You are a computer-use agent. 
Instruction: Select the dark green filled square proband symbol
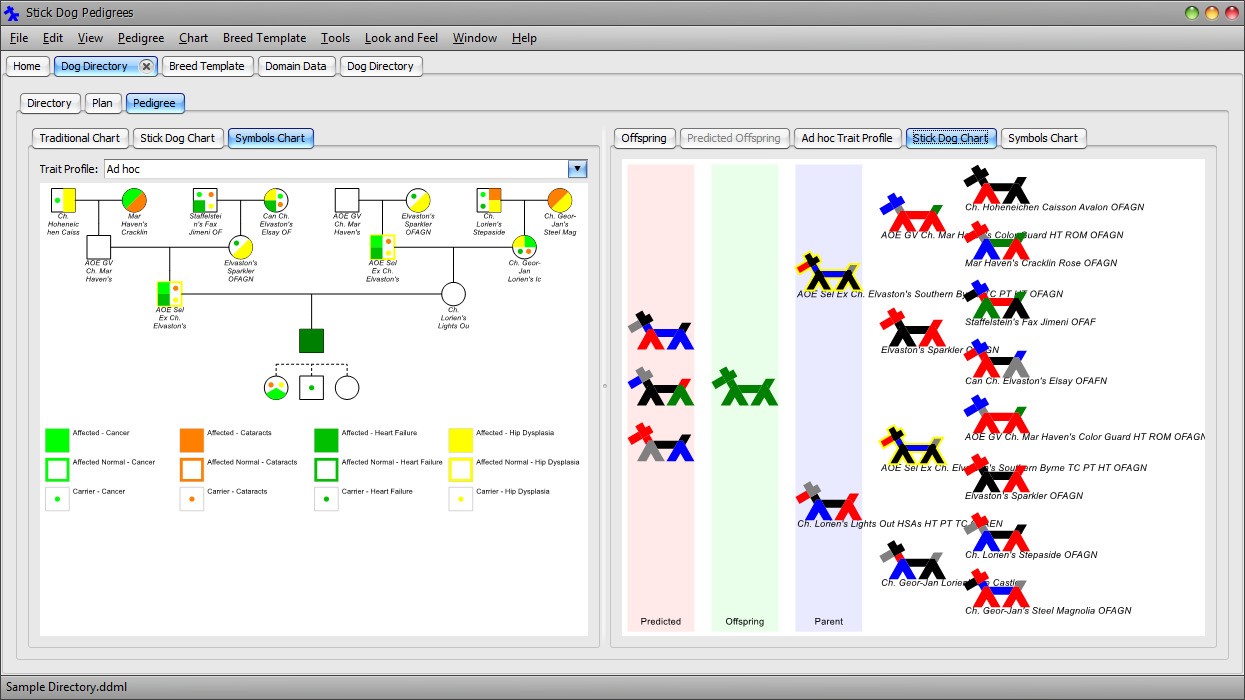[x=310, y=340]
